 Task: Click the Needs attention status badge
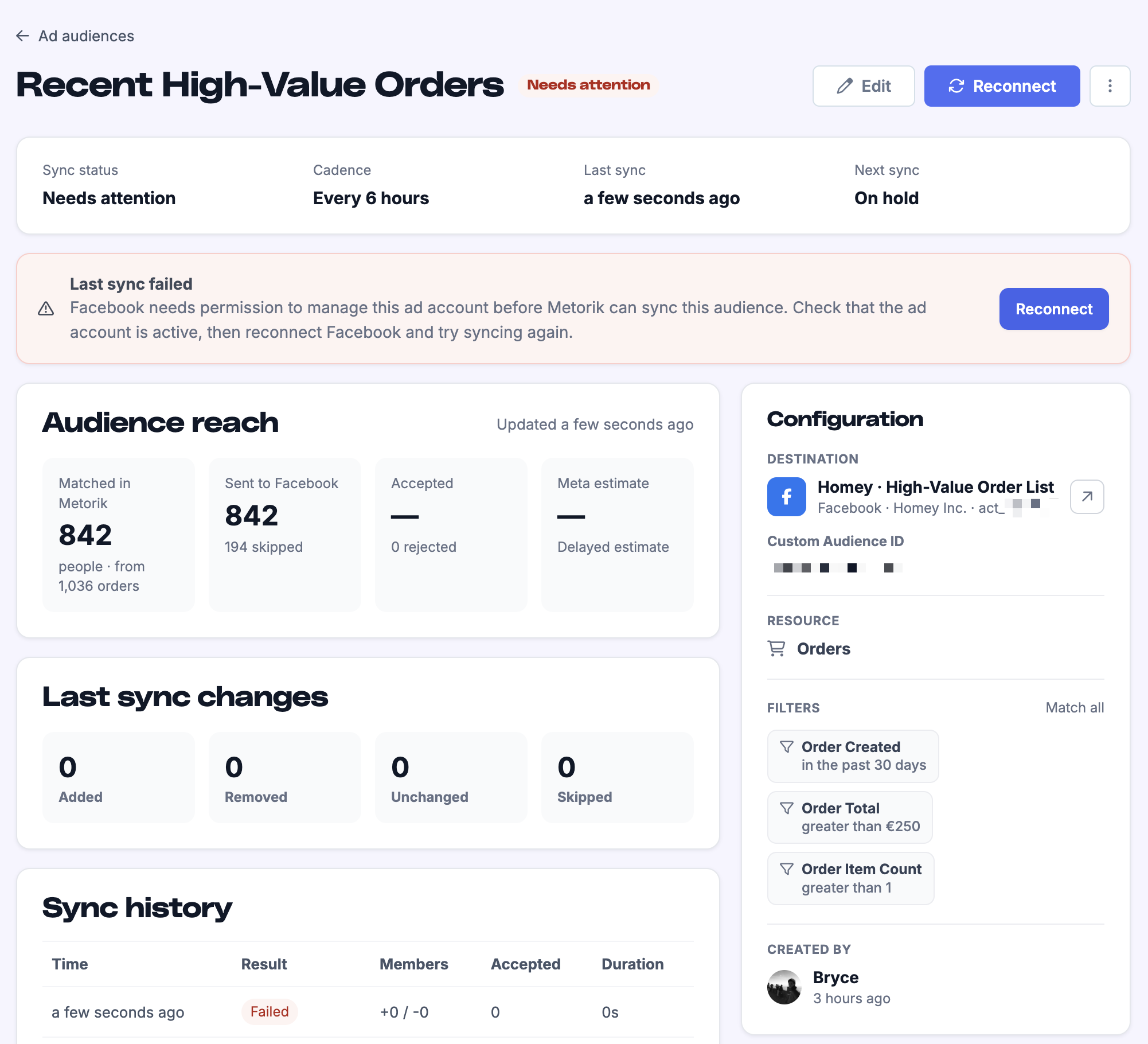coord(588,85)
